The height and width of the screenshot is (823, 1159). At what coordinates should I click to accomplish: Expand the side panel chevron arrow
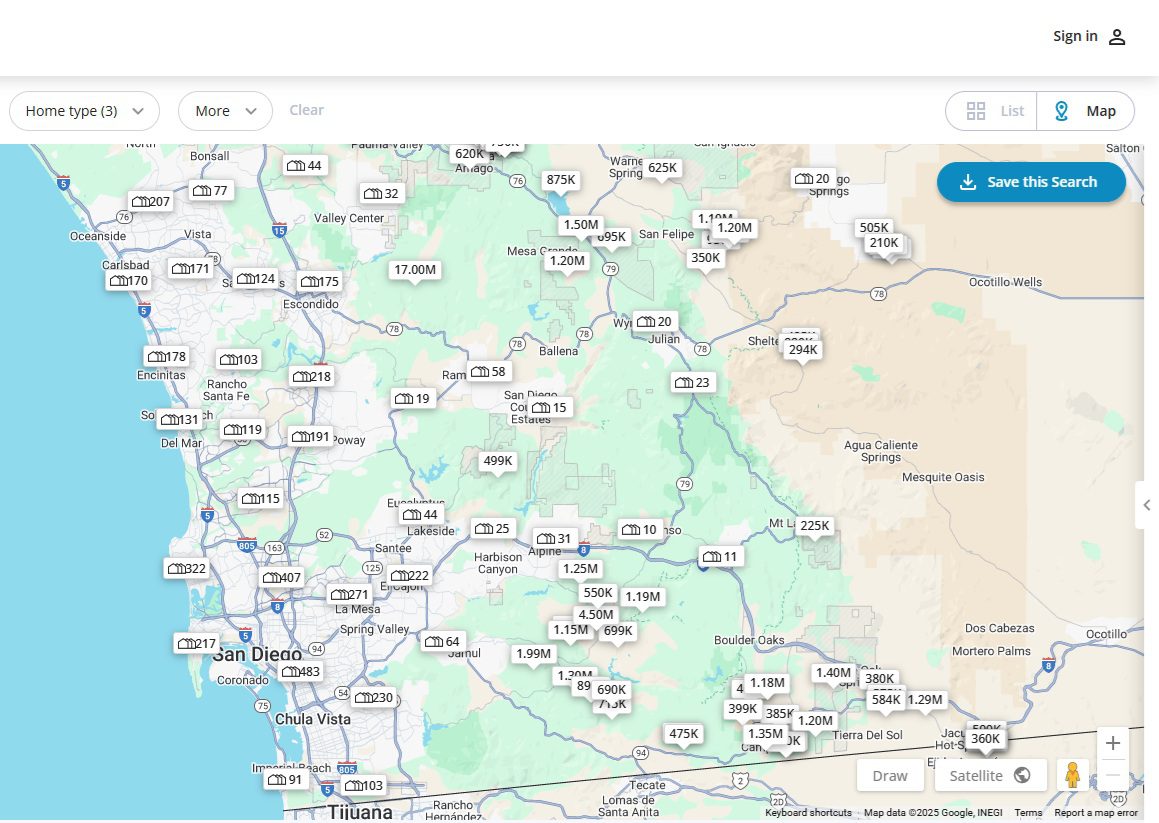(x=1146, y=505)
